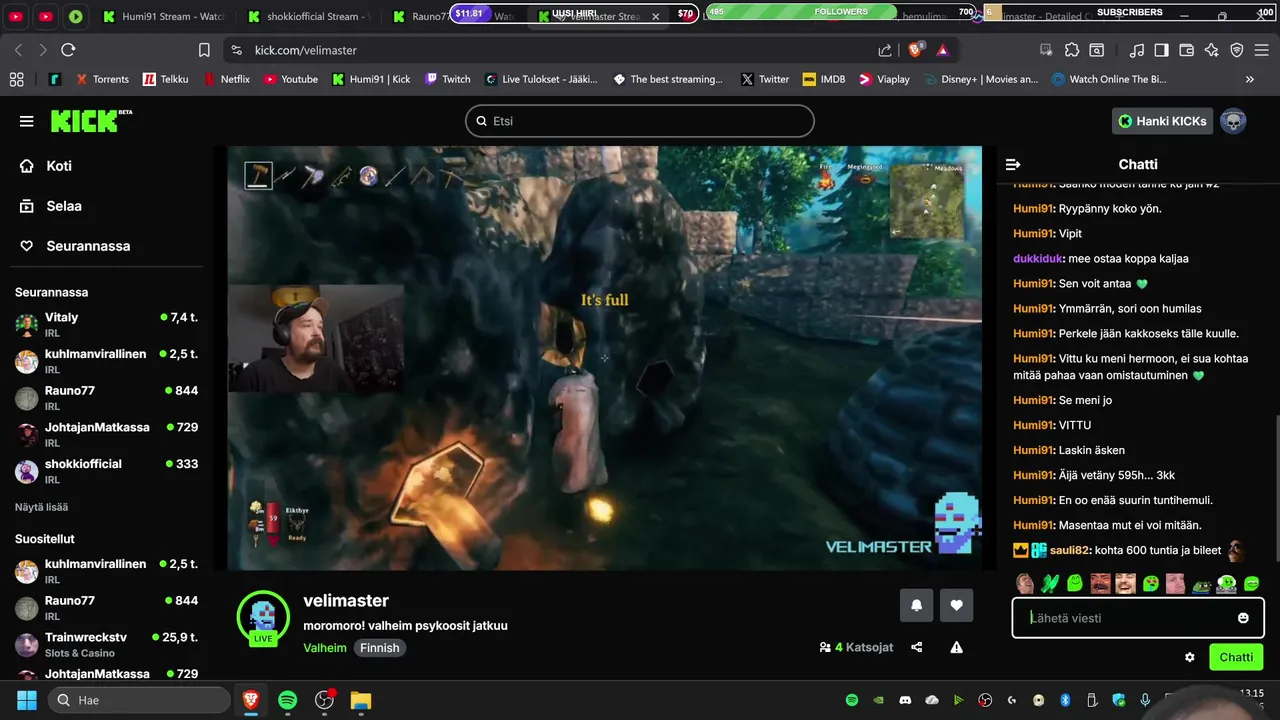
Task: Click the velimaster stream video player
Action: click(605, 358)
